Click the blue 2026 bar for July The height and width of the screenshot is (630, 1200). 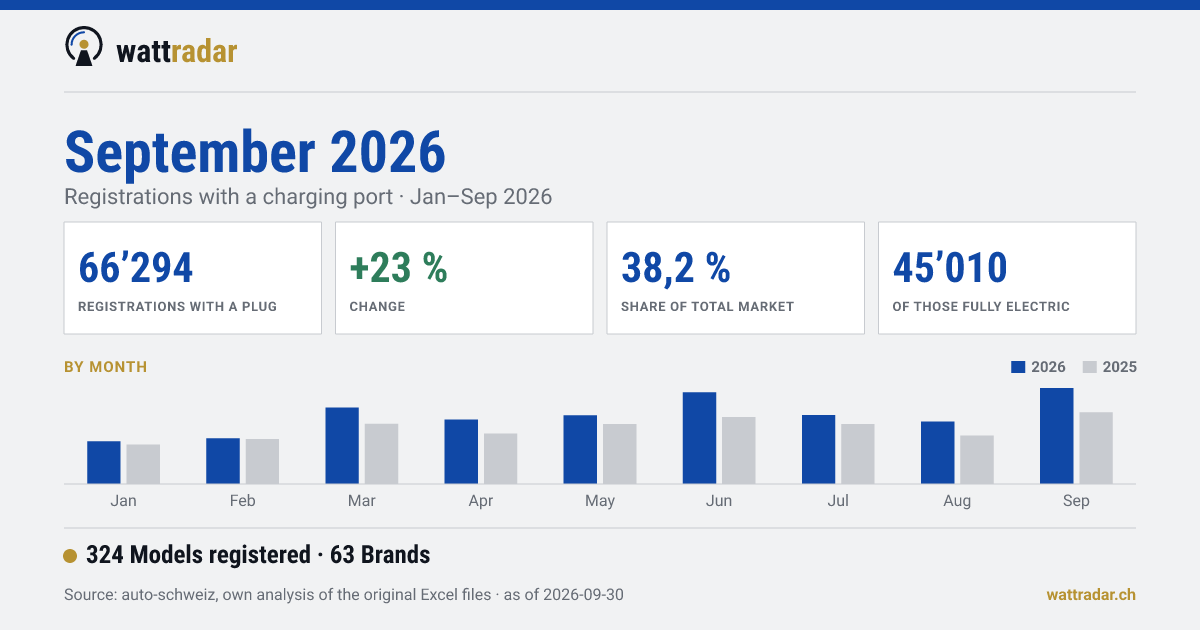tap(818, 449)
